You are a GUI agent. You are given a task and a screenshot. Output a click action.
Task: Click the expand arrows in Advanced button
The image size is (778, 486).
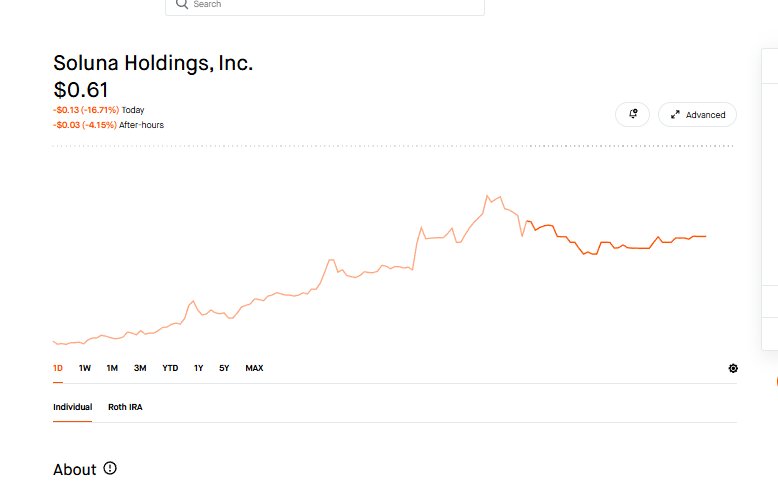pos(675,115)
